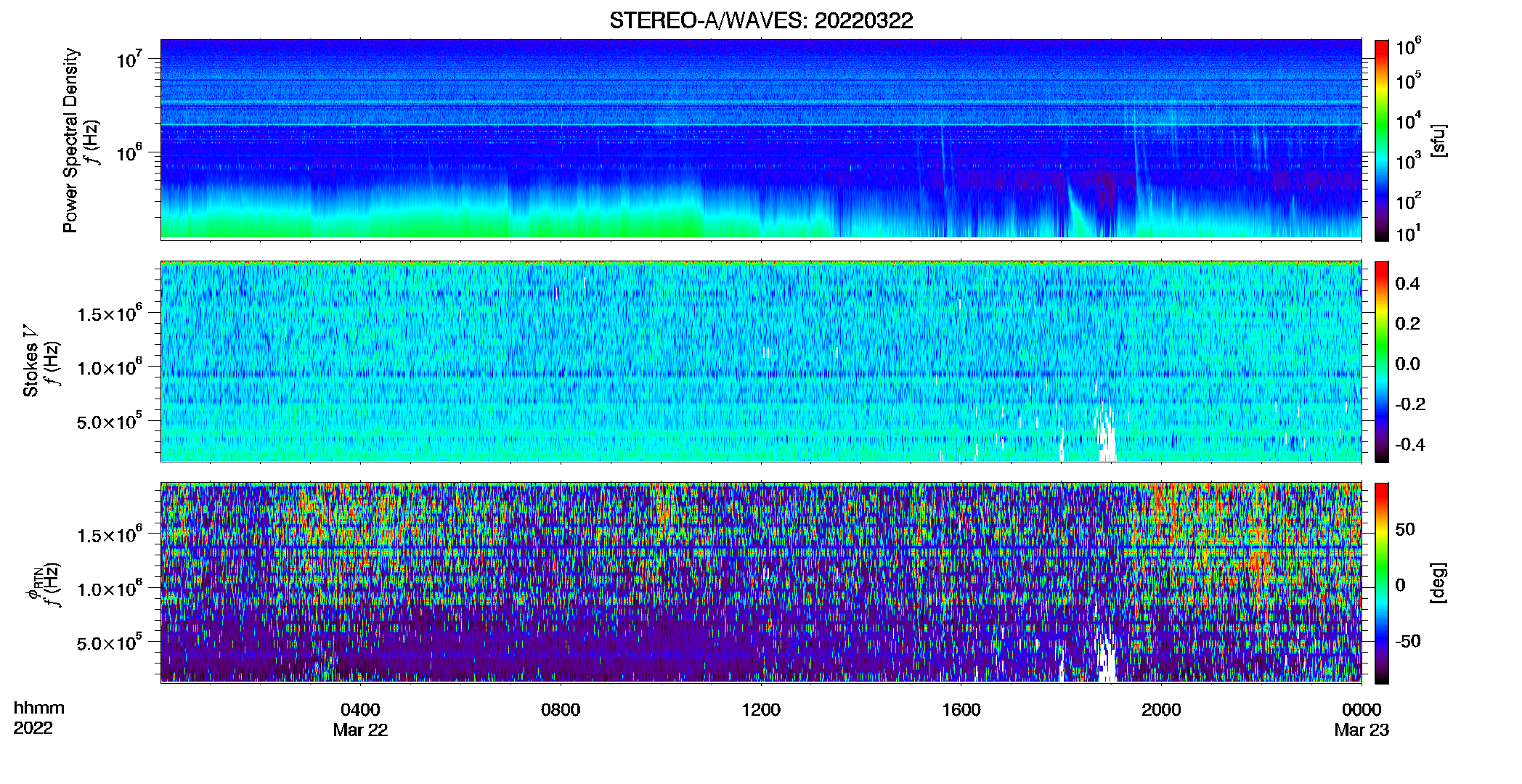
Task: Click the Stokes V spectrogram panel
Action: tap(761, 362)
